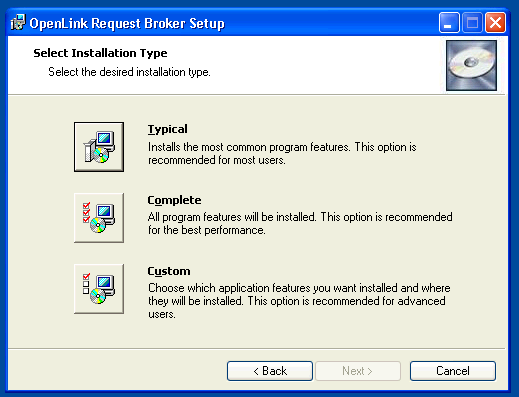Click 'Select the desired installation type' subtitle
The width and height of the screenshot is (519, 397).
[x=129, y=72]
